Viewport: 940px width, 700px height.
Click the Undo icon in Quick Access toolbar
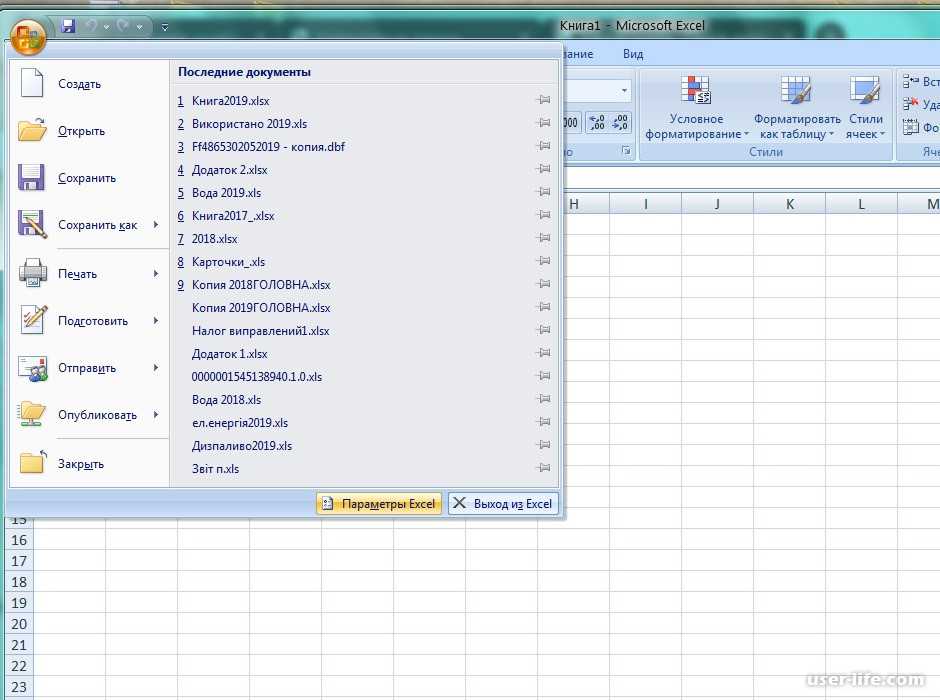(92, 26)
